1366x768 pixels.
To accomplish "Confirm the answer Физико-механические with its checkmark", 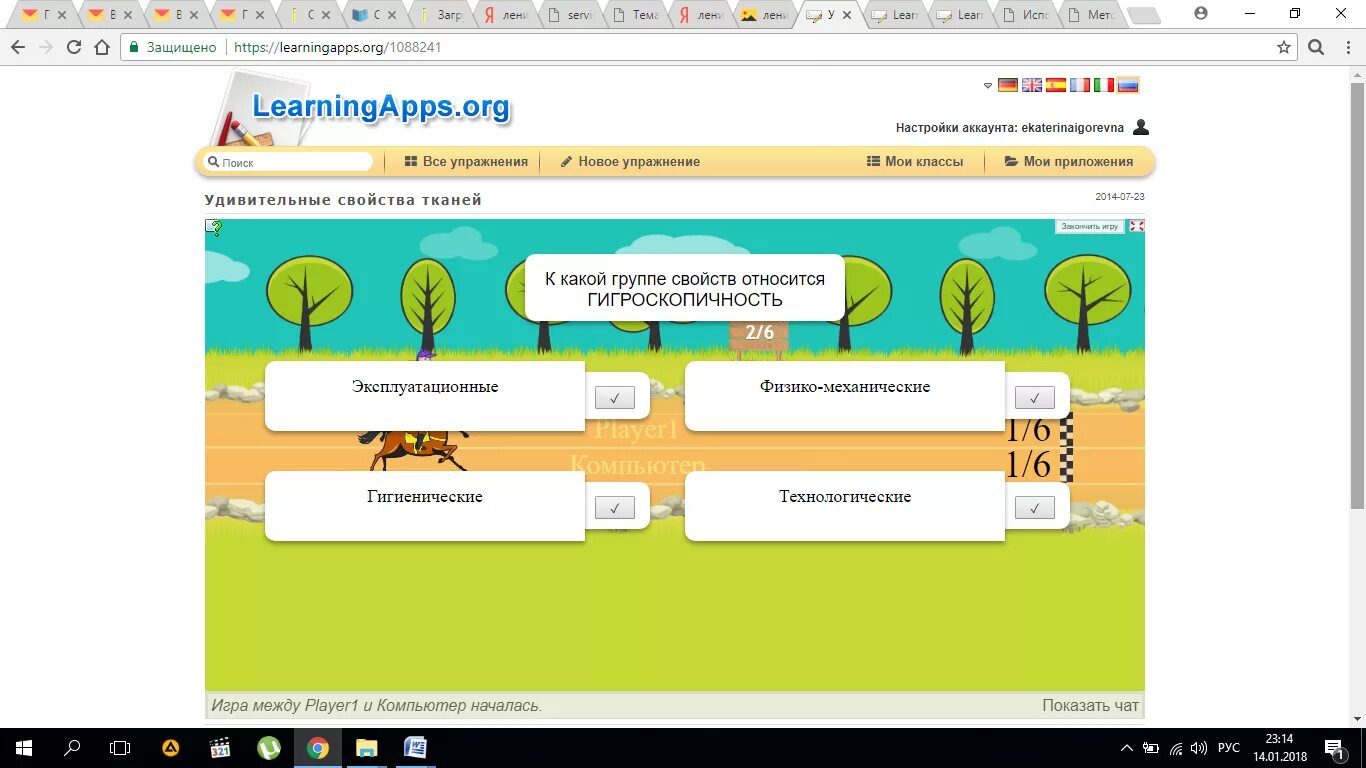I will point(1034,398).
